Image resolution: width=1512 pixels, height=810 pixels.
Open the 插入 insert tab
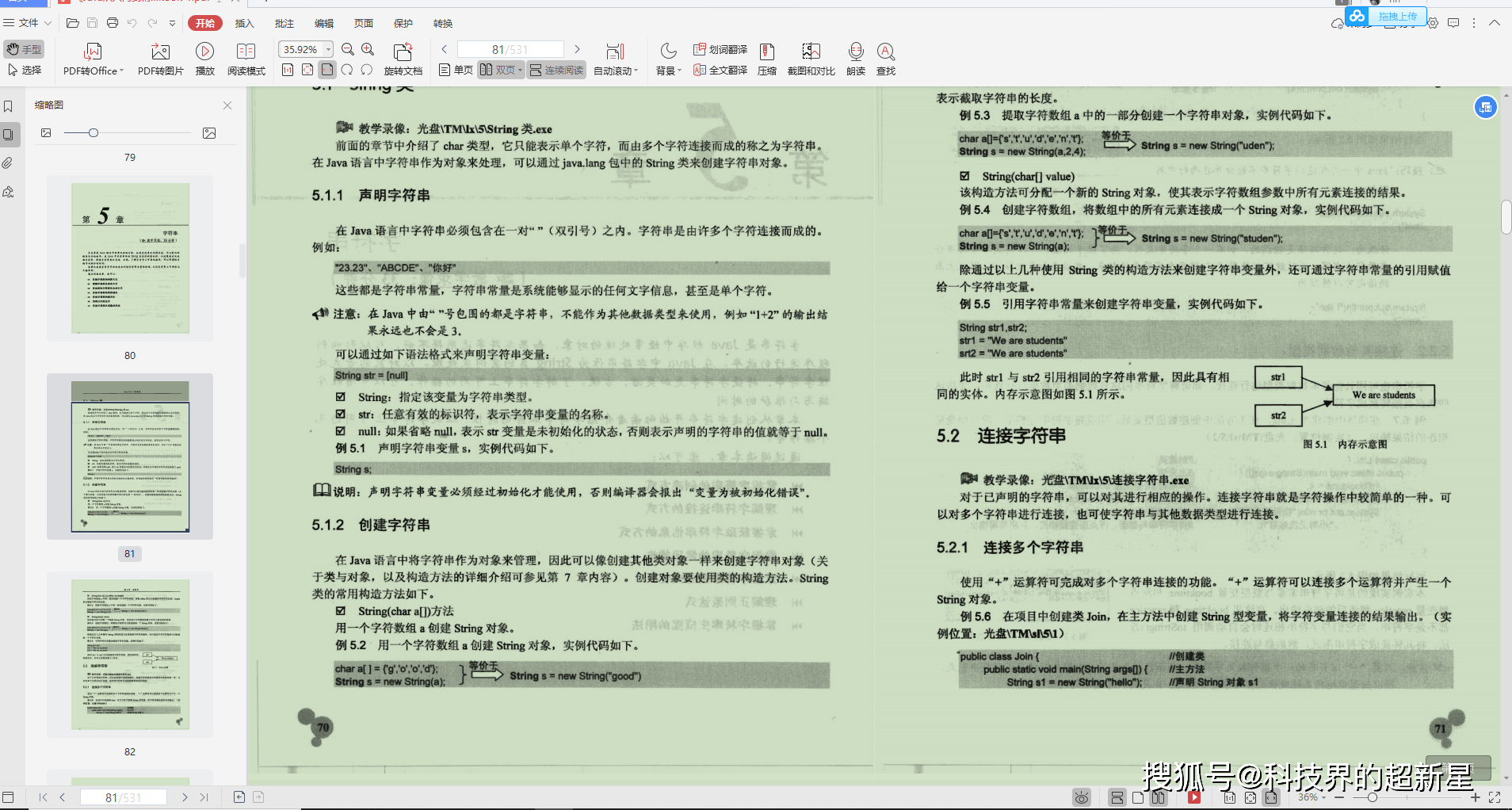tap(244, 23)
